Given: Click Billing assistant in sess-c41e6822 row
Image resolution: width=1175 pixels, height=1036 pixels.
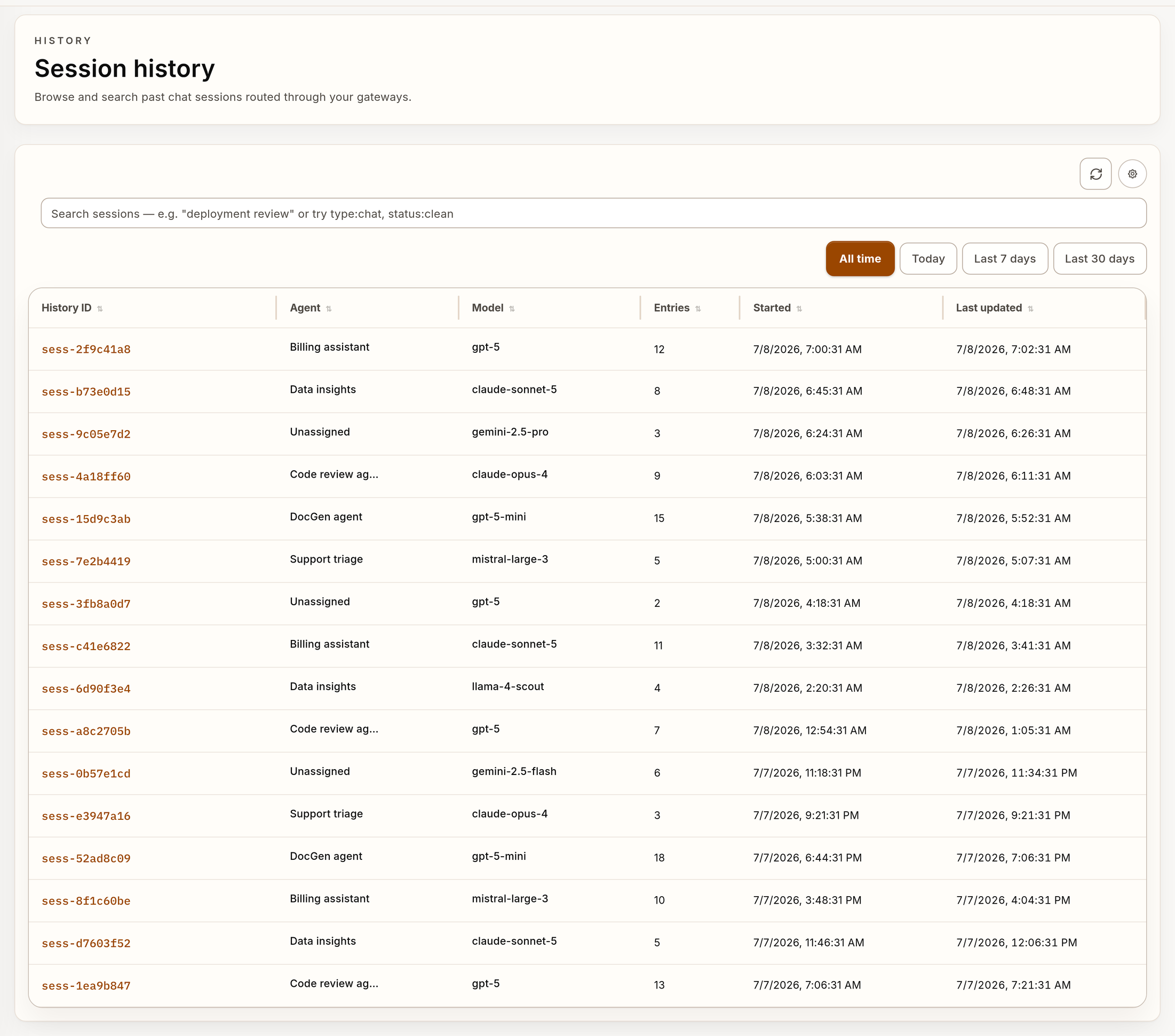Looking at the screenshot, I should [329, 644].
